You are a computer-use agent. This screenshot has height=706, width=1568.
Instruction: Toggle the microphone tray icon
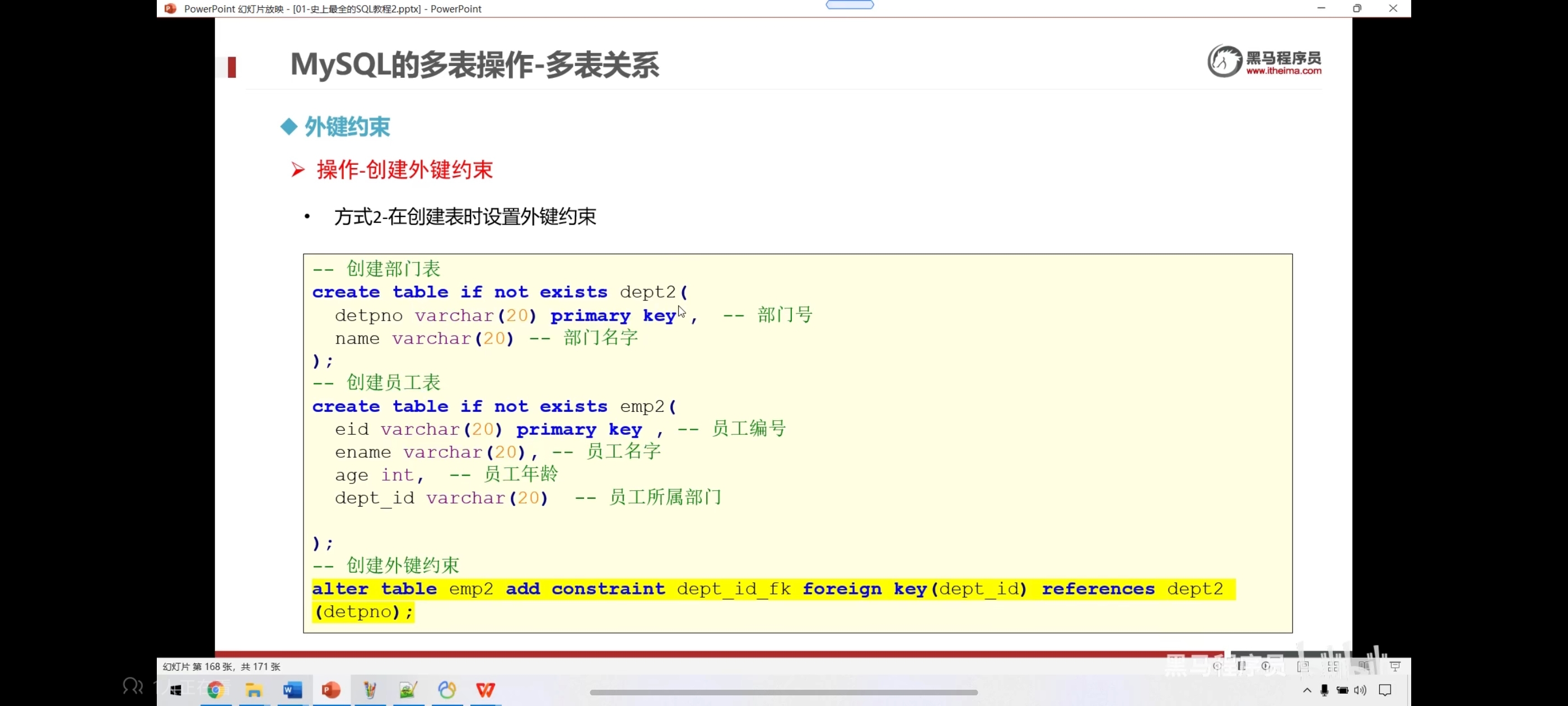click(x=1324, y=690)
